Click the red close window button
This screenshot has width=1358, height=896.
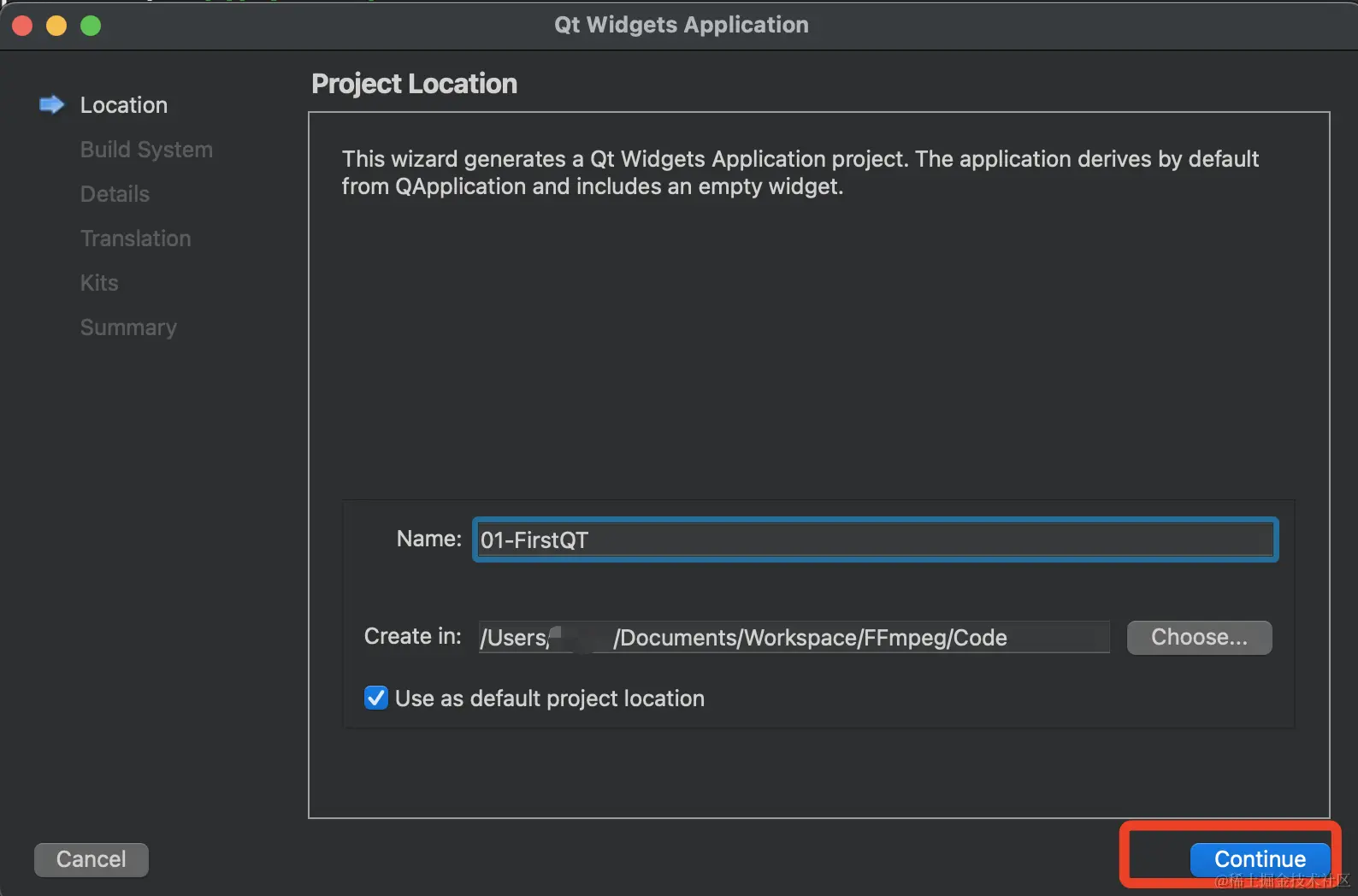[22, 26]
